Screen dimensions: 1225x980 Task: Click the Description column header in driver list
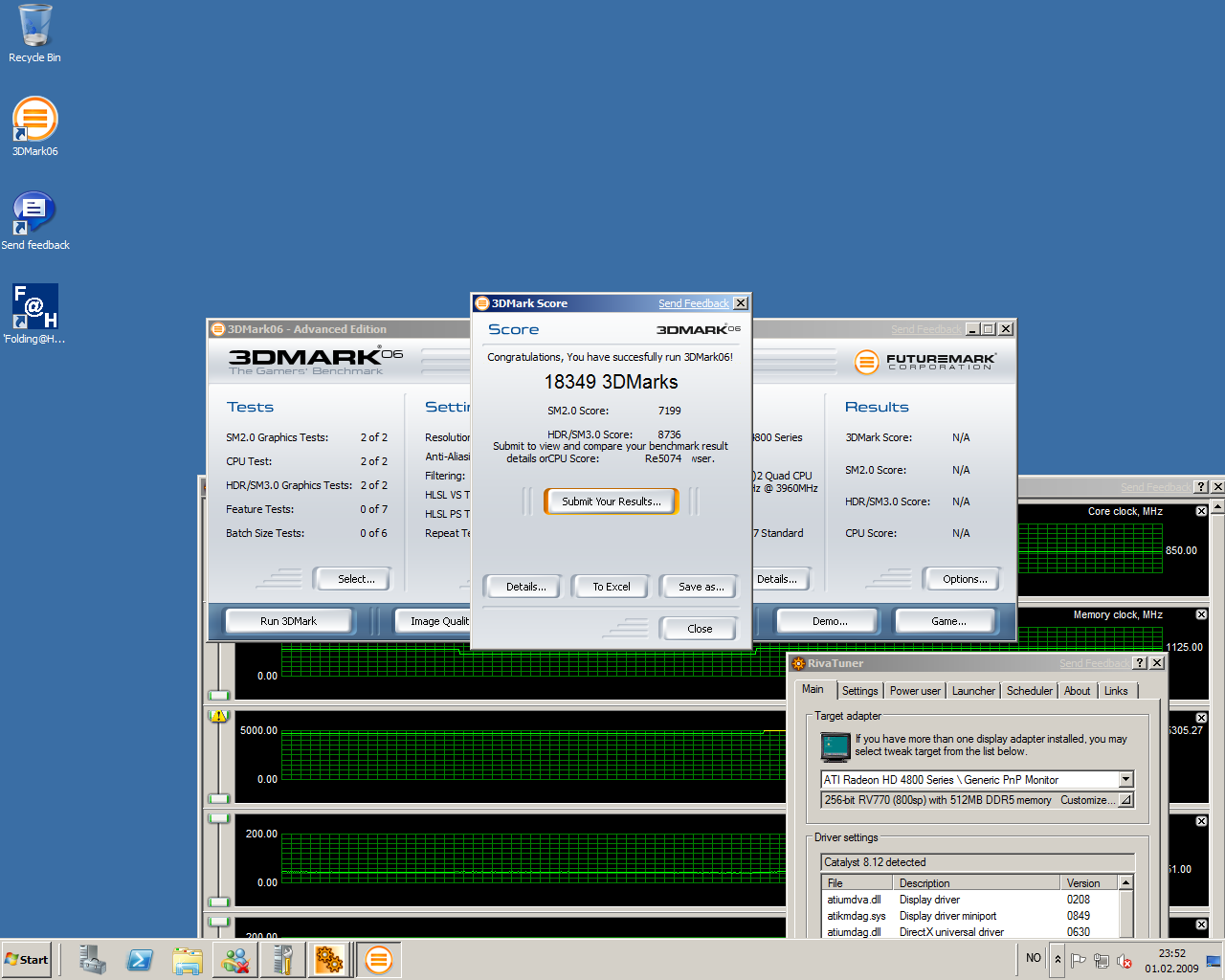[x=977, y=883]
